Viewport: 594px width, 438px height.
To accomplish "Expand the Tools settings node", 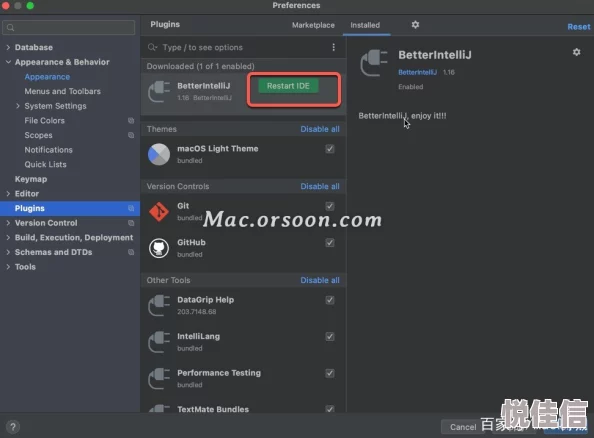I will [x=8, y=267].
